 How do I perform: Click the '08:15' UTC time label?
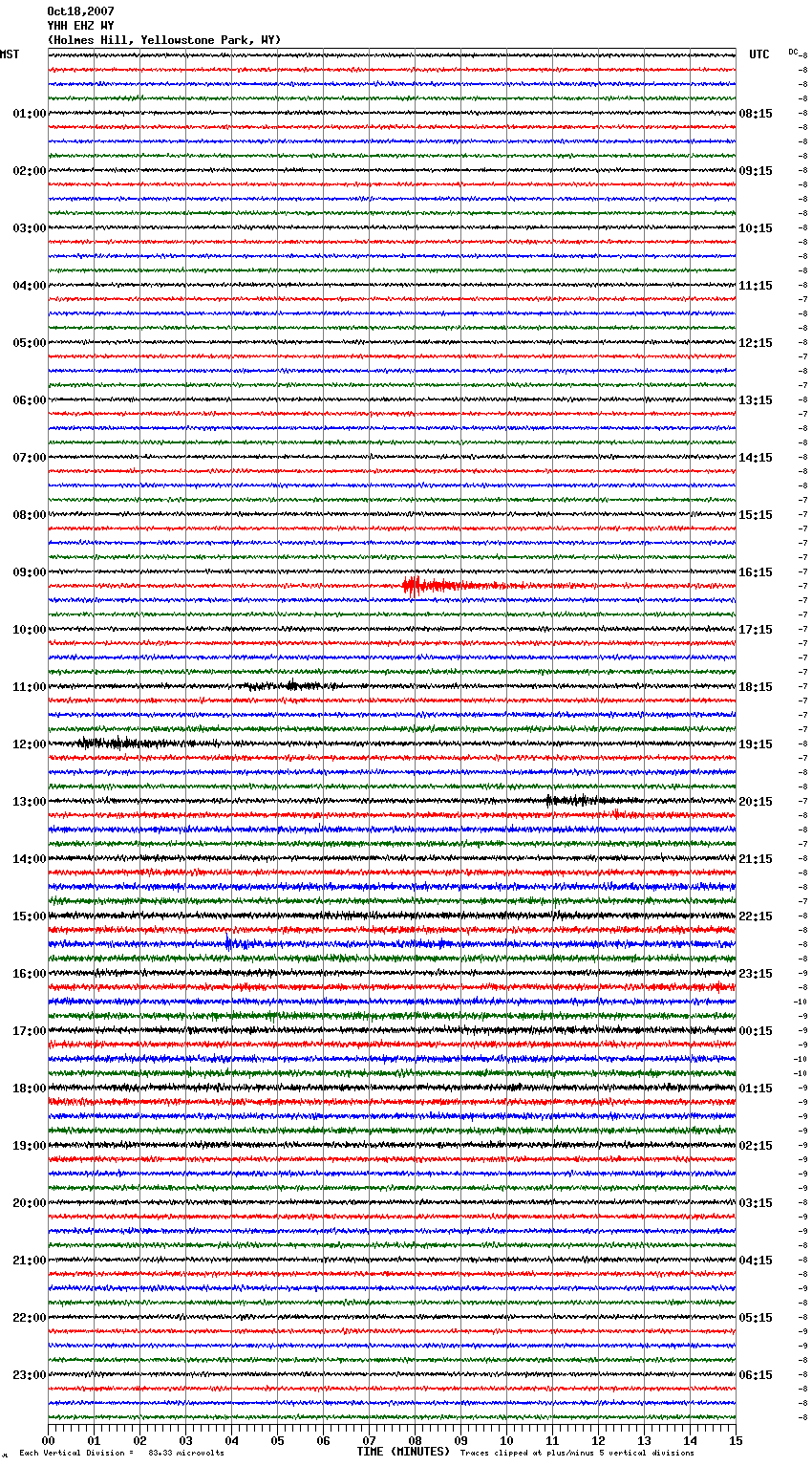tap(756, 114)
